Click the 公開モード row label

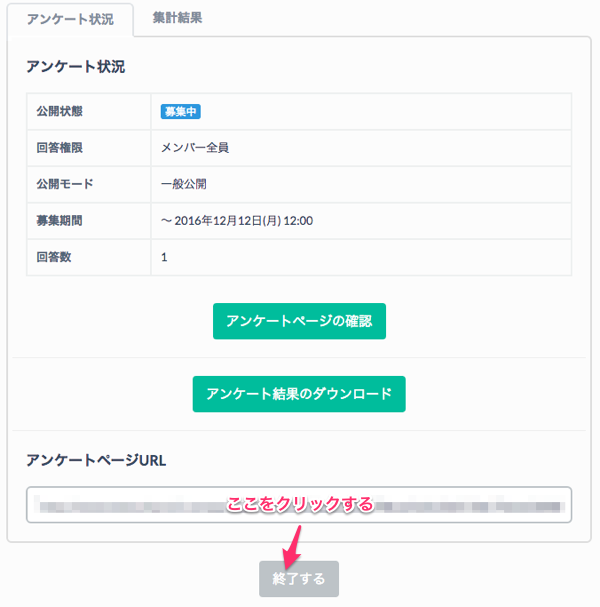pos(65,184)
